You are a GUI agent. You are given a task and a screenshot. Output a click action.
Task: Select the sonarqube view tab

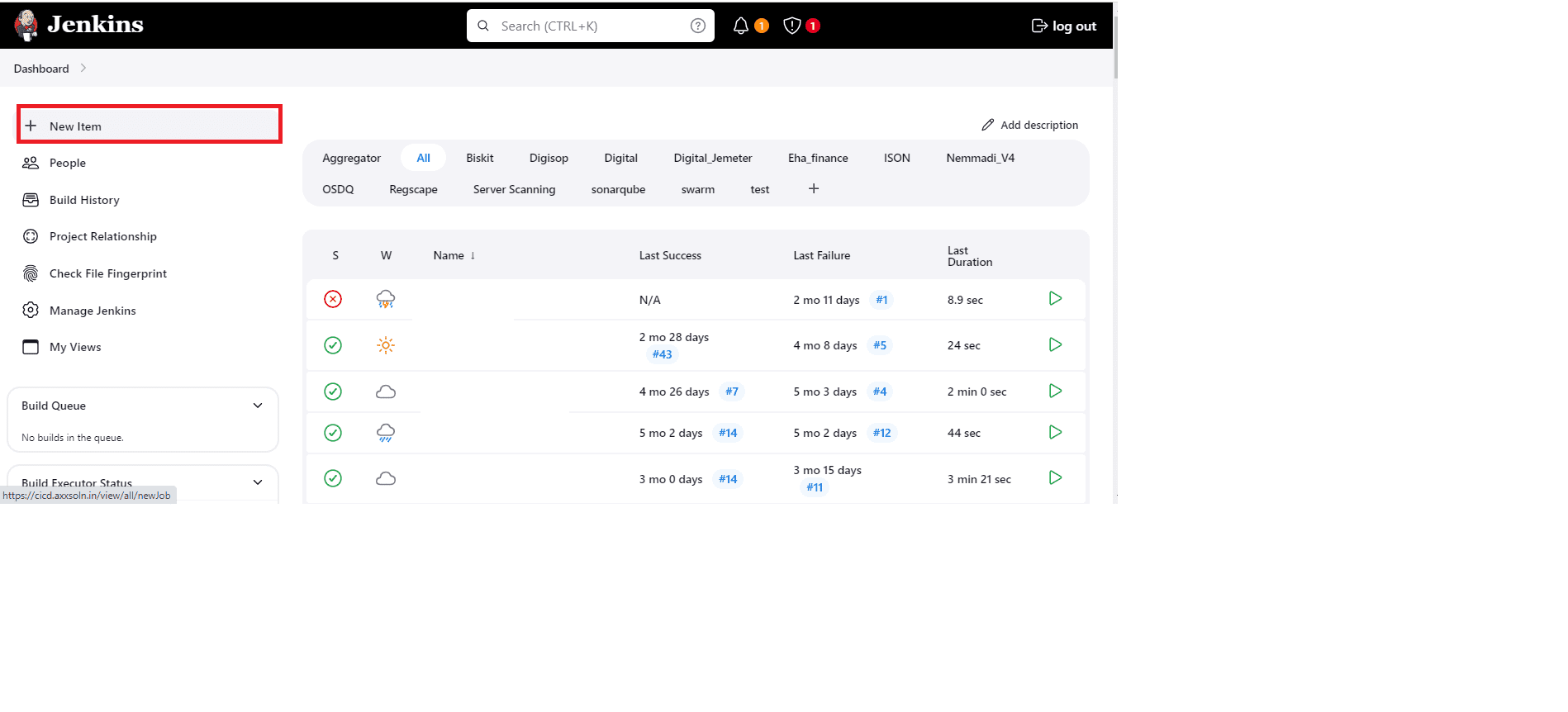tap(618, 189)
